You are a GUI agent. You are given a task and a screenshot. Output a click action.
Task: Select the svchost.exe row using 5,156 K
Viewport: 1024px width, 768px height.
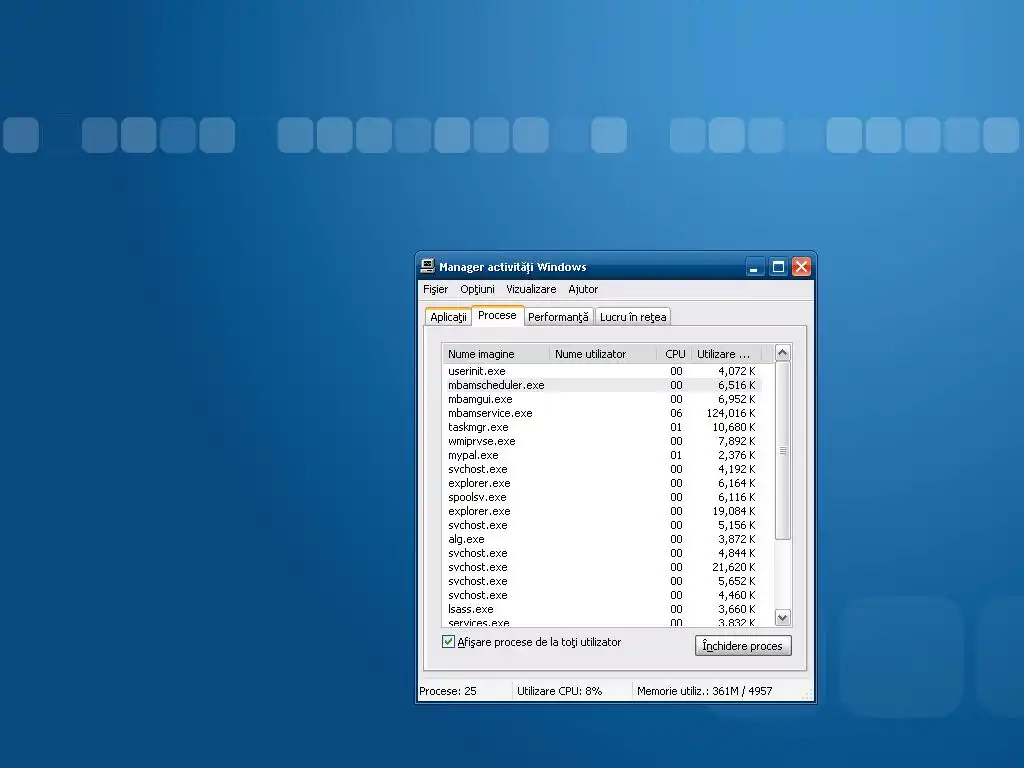[x=601, y=524]
